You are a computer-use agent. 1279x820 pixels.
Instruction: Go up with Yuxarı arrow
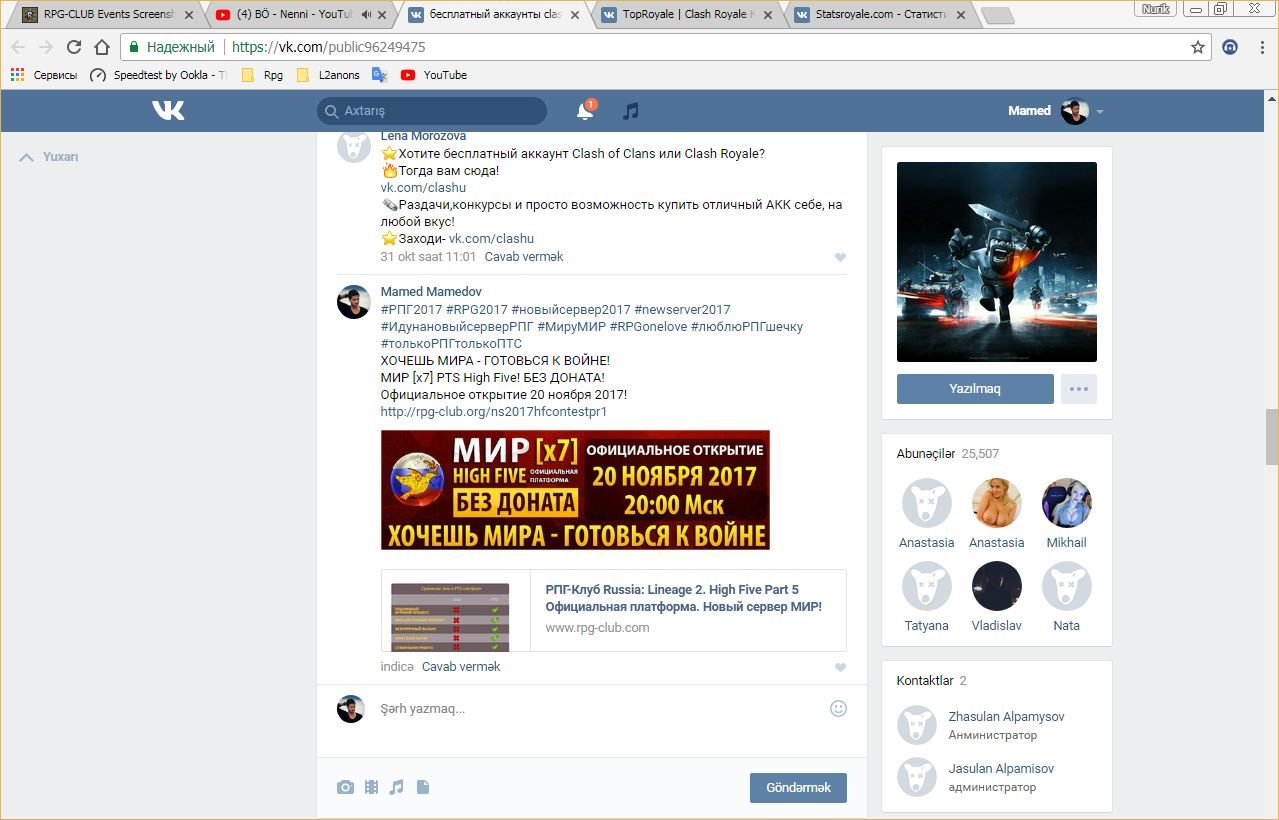pyautogui.click(x=49, y=157)
